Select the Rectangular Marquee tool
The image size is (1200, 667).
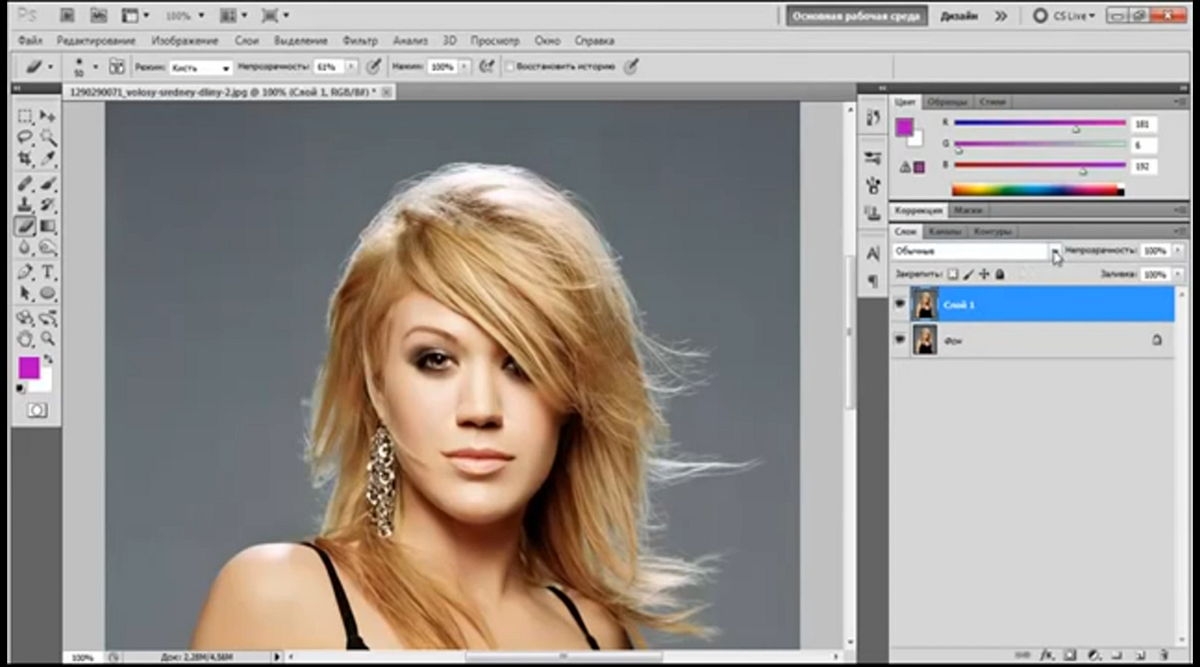point(26,117)
